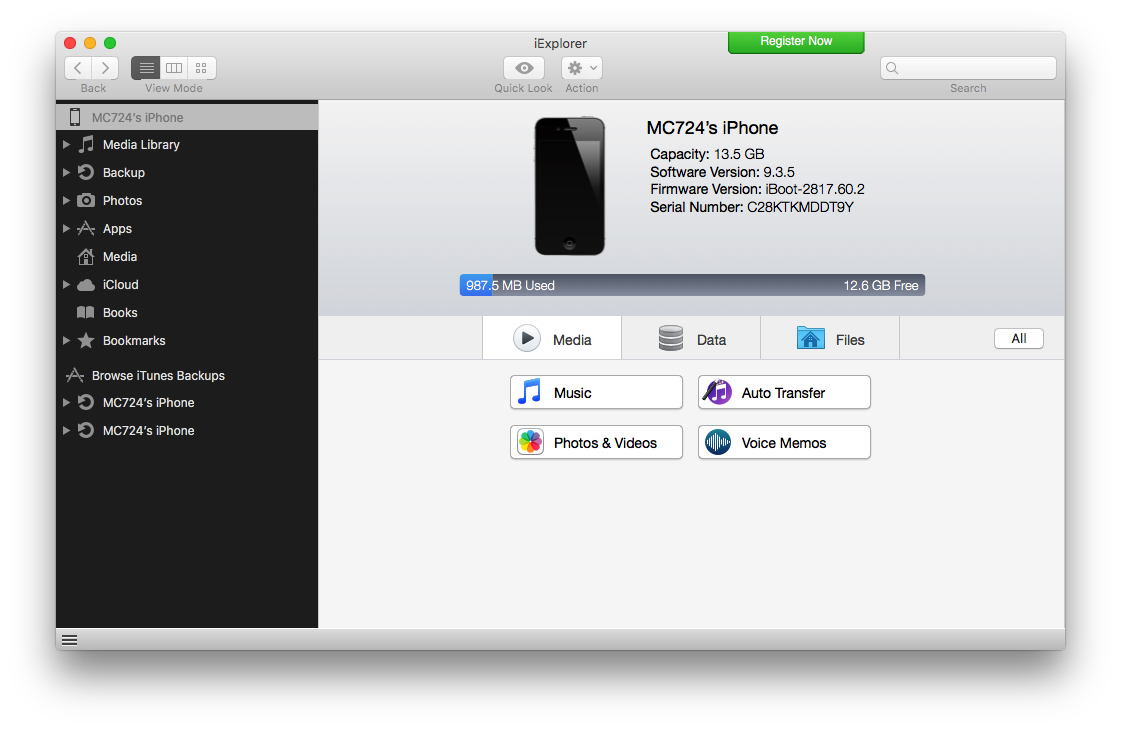Expand the Backup section in sidebar
Viewport: 1121px width, 730px height.
[66, 173]
